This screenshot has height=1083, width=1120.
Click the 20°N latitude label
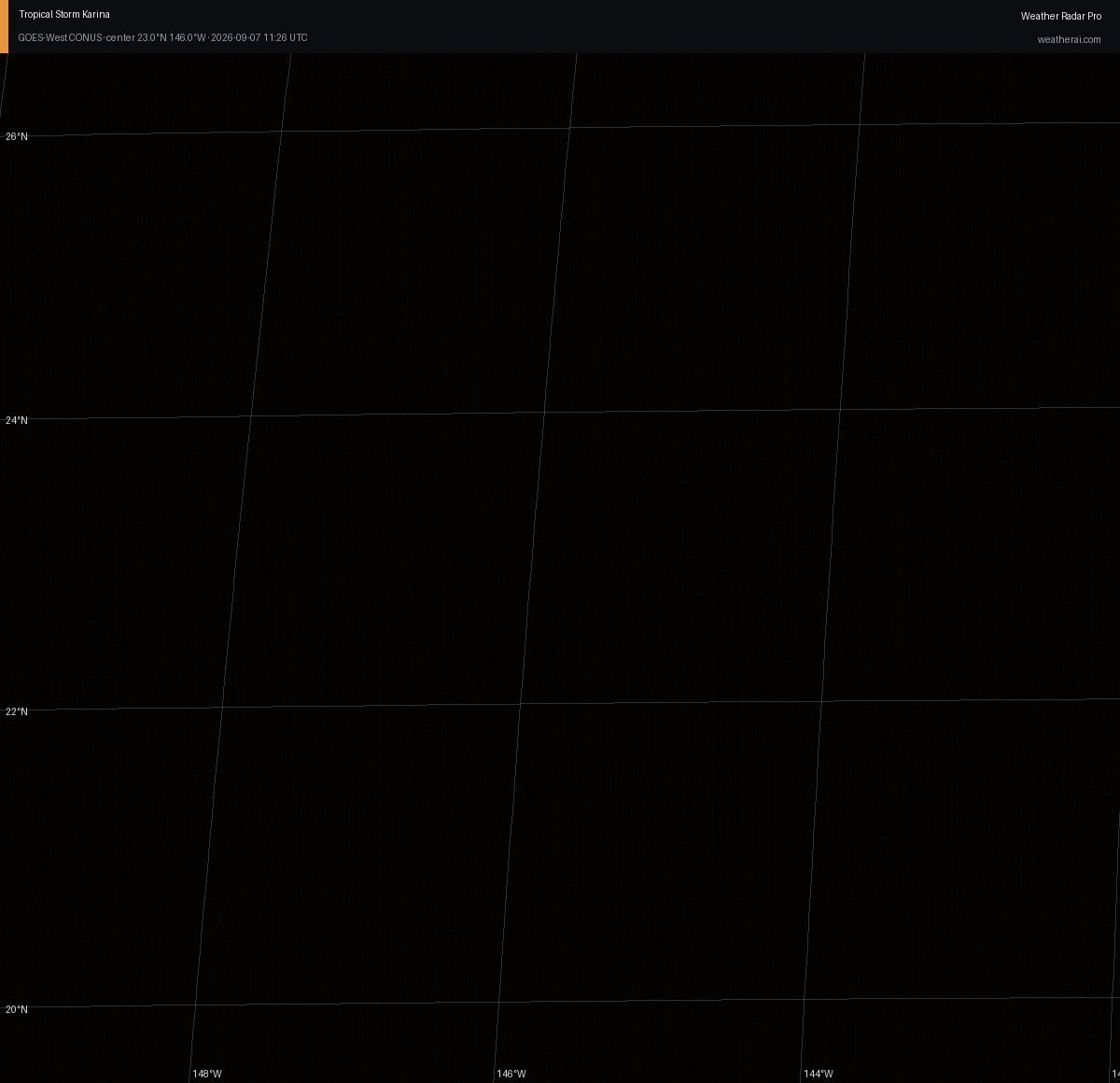pyautogui.click(x=17, y=1009)
